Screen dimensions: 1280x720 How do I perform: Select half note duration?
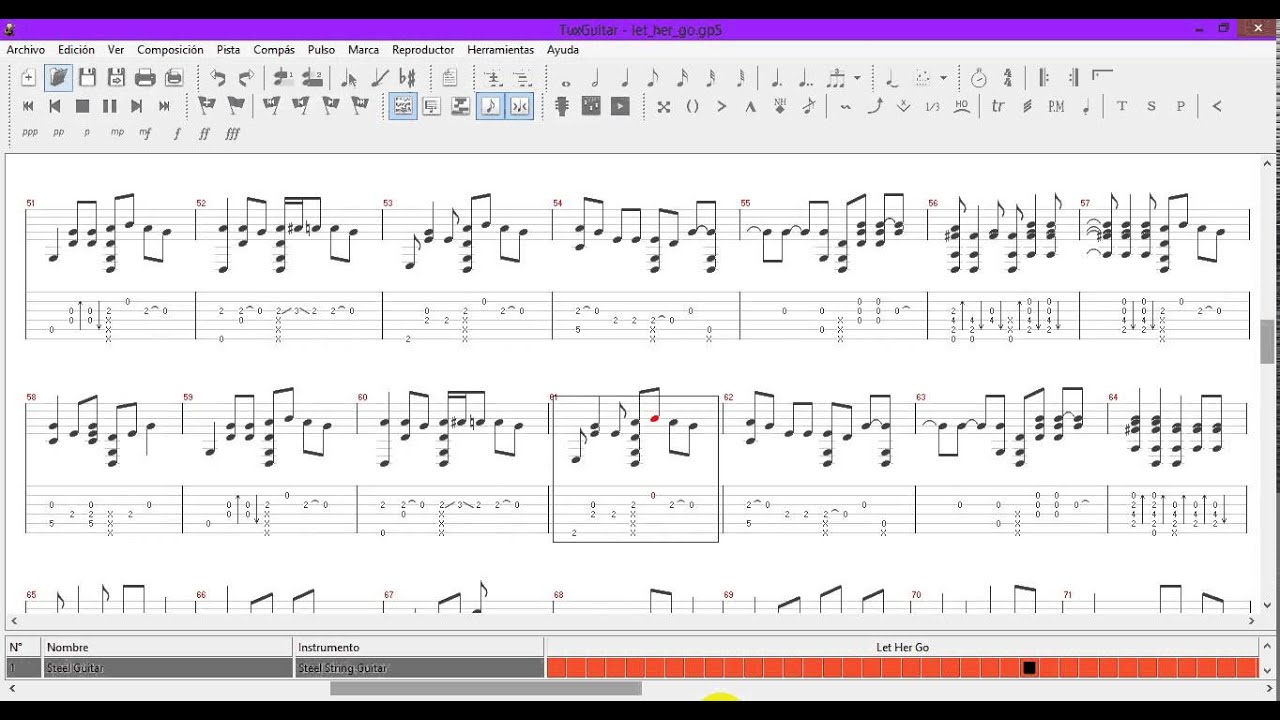coord(595,77)
